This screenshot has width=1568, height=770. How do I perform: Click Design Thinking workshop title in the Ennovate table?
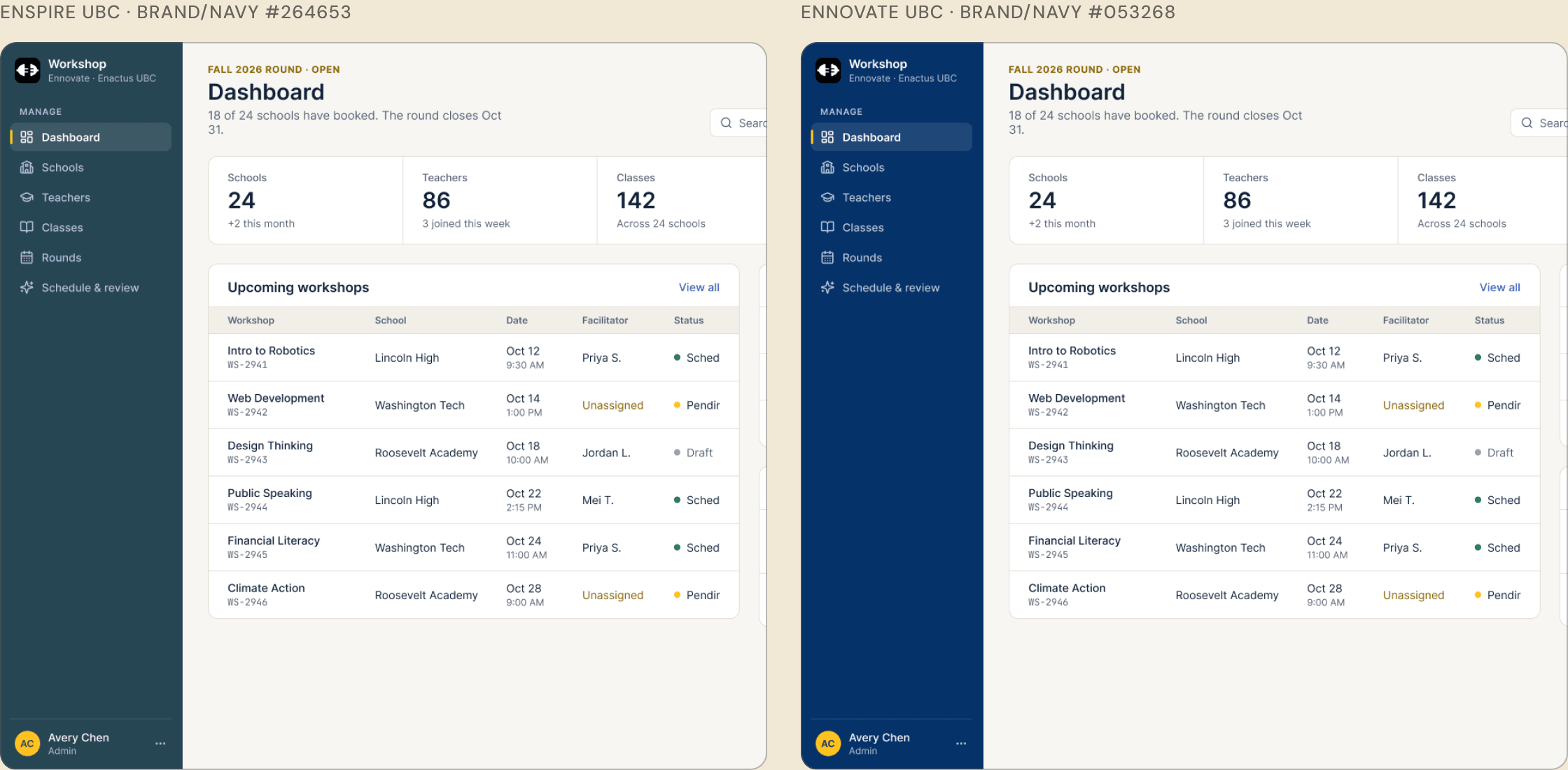pos(1070,446)
